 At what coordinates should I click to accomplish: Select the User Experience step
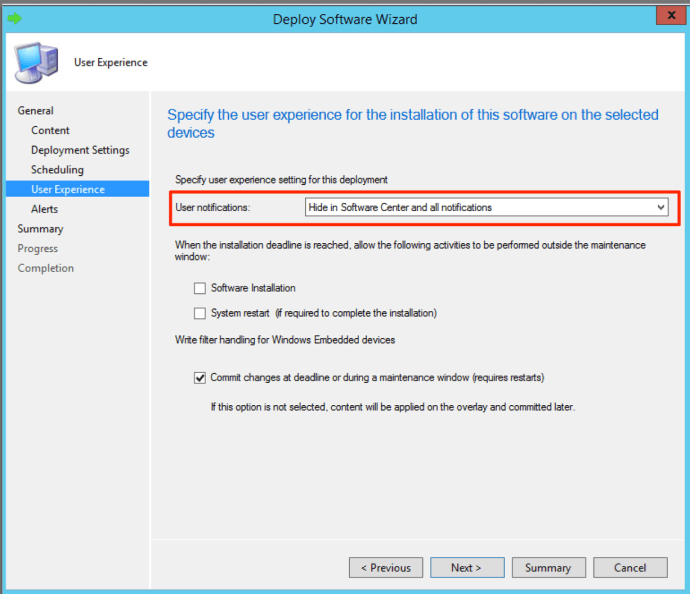coord(77,189)
